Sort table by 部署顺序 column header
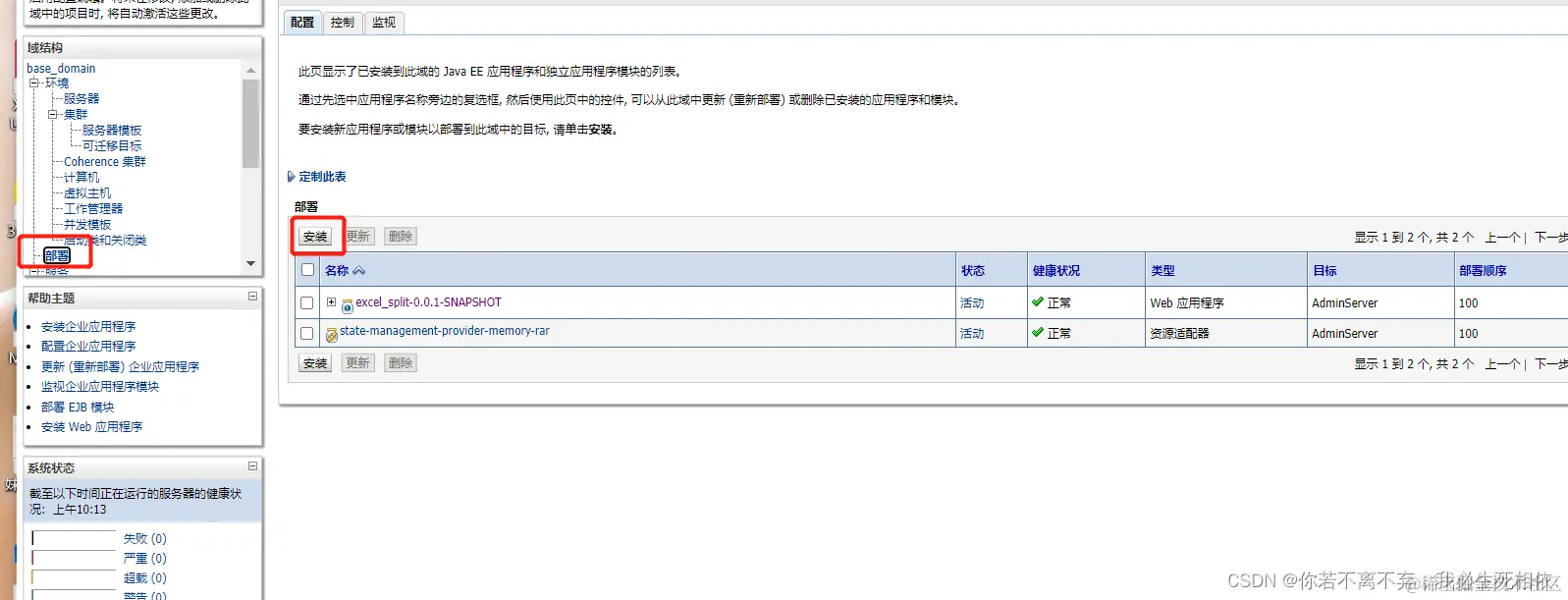This screenshot has height=600, width=1568. tap(1483, 271)
